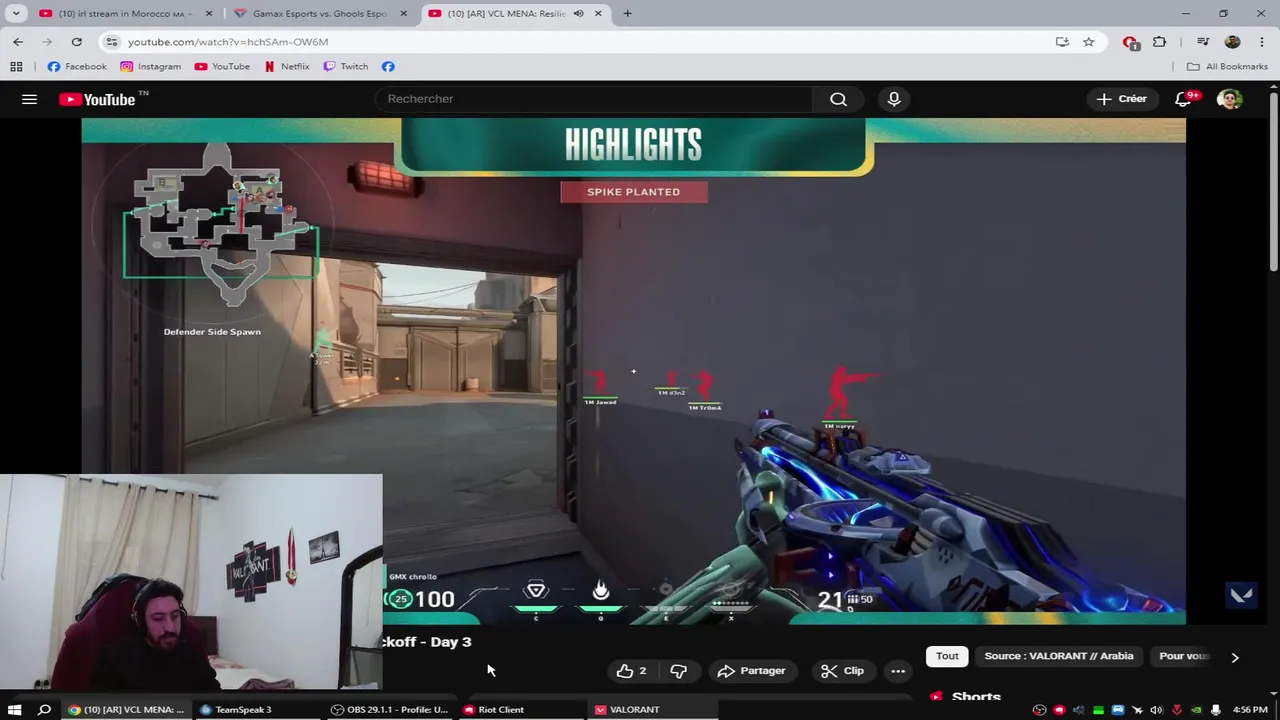
Task: Switch to OBS 29.1.1 in taskbar
Action: 393,710
